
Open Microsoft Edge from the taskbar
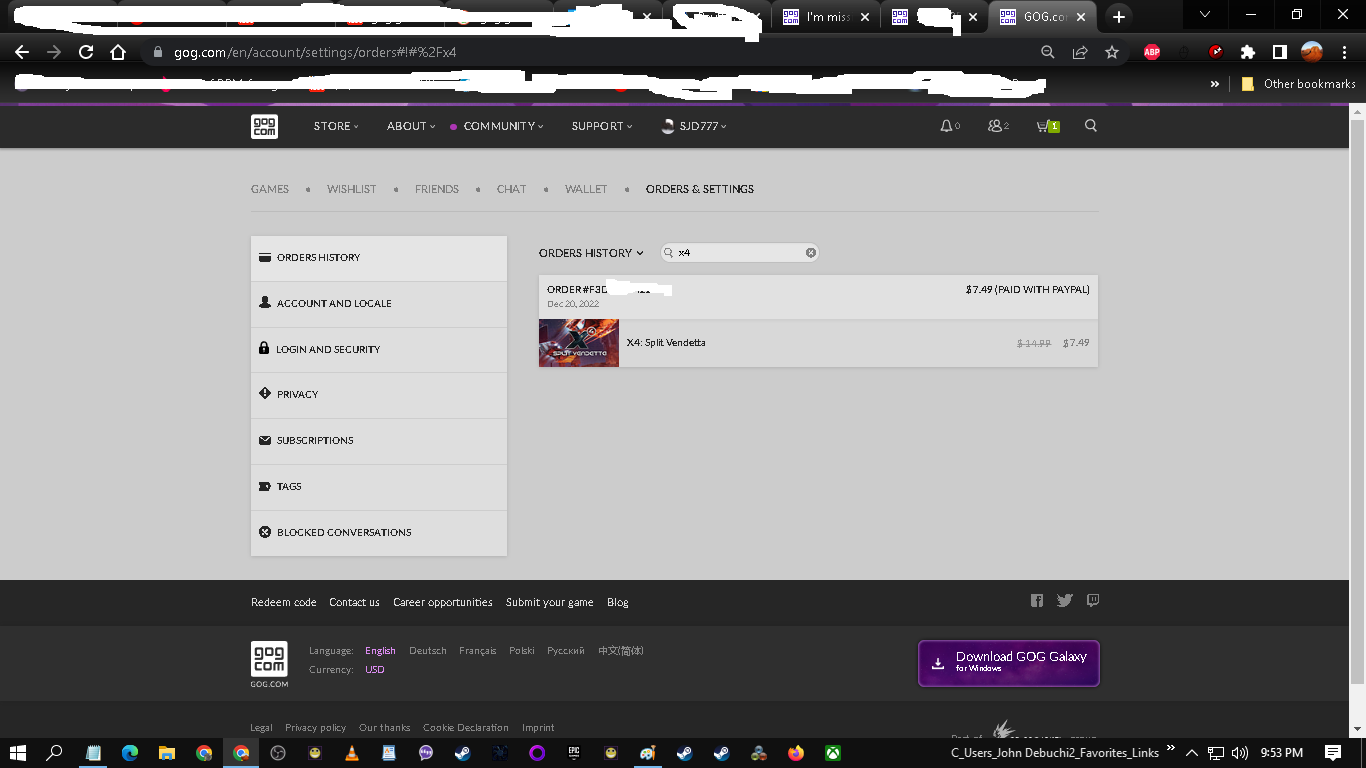tap(130, 753)
